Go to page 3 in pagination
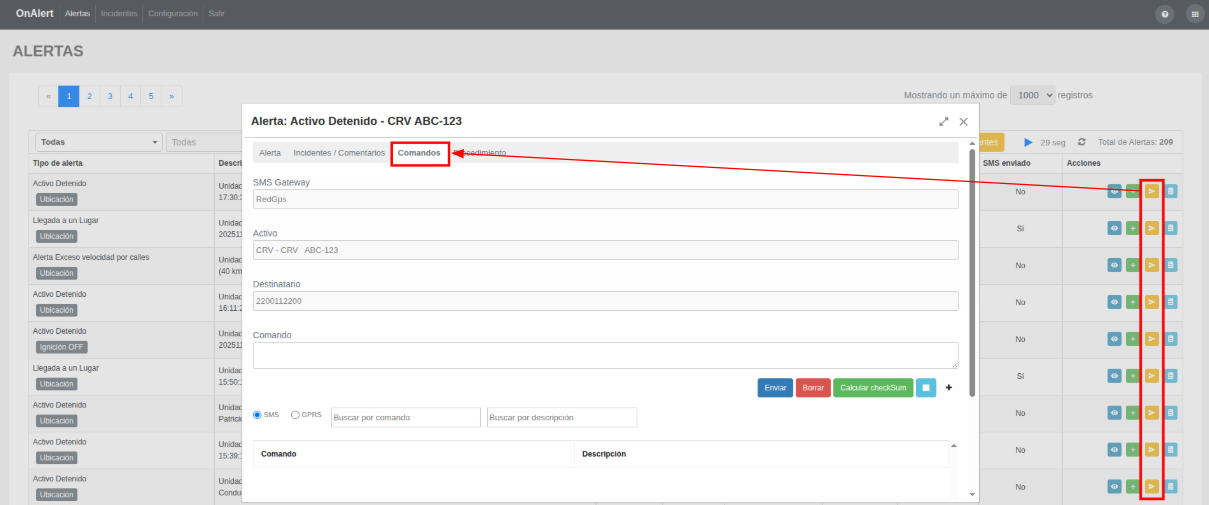 (x=110, y=96)
